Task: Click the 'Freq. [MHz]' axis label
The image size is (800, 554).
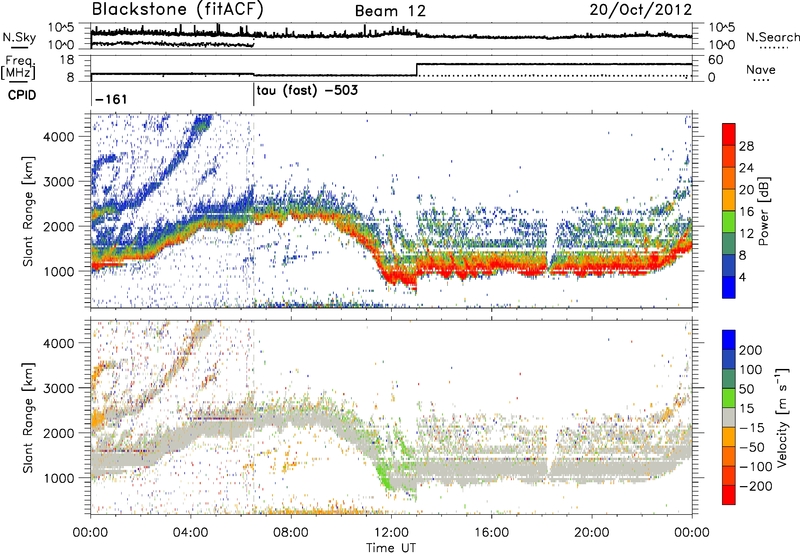Action: tap(18, 68)
